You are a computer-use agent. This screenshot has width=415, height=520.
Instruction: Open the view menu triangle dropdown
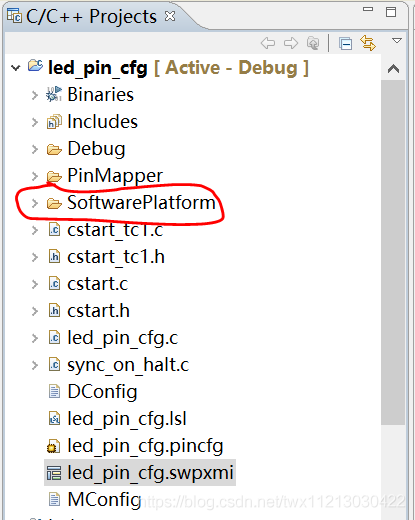[397, 41]
